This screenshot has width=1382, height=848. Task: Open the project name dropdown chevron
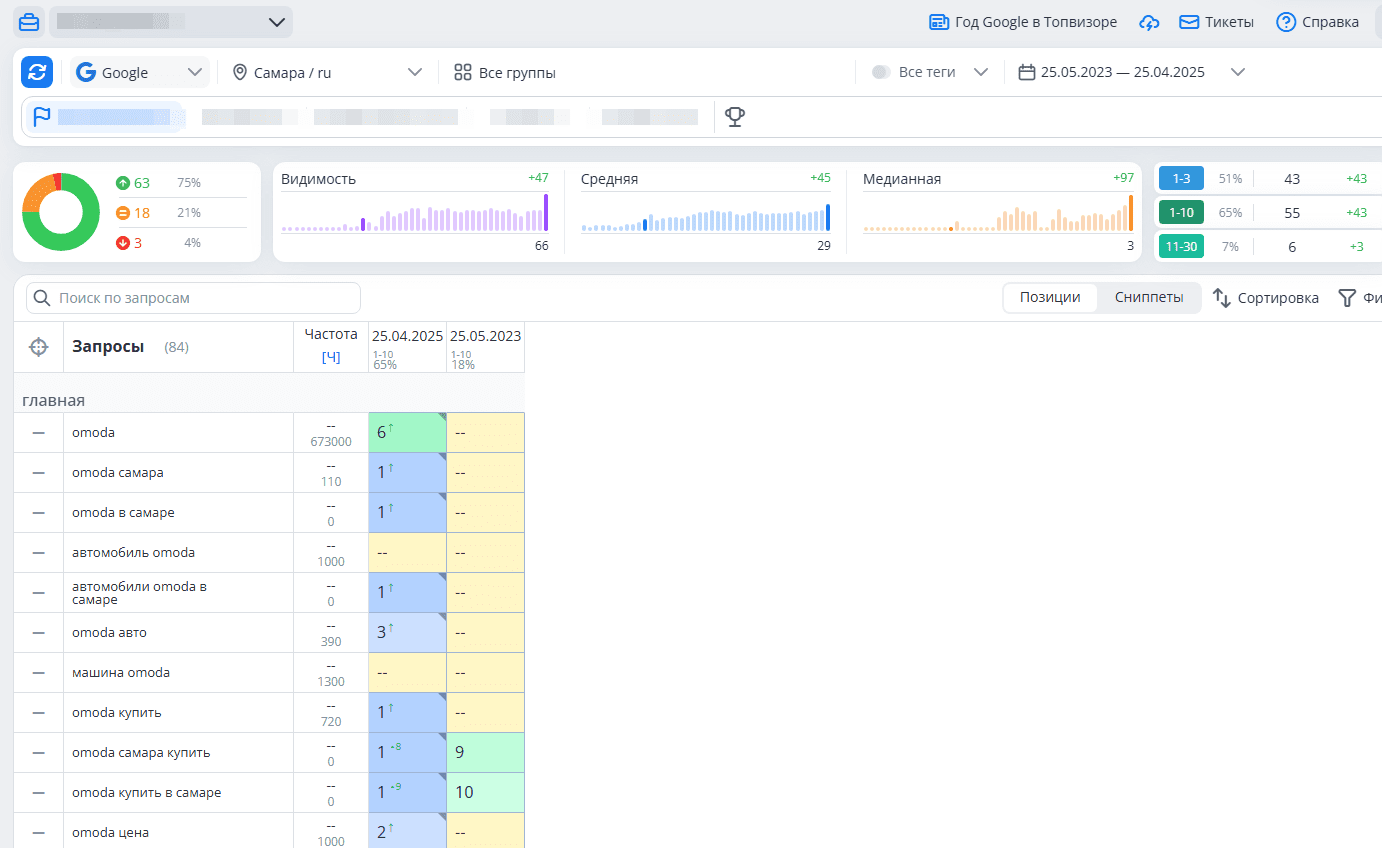point(277,22)
